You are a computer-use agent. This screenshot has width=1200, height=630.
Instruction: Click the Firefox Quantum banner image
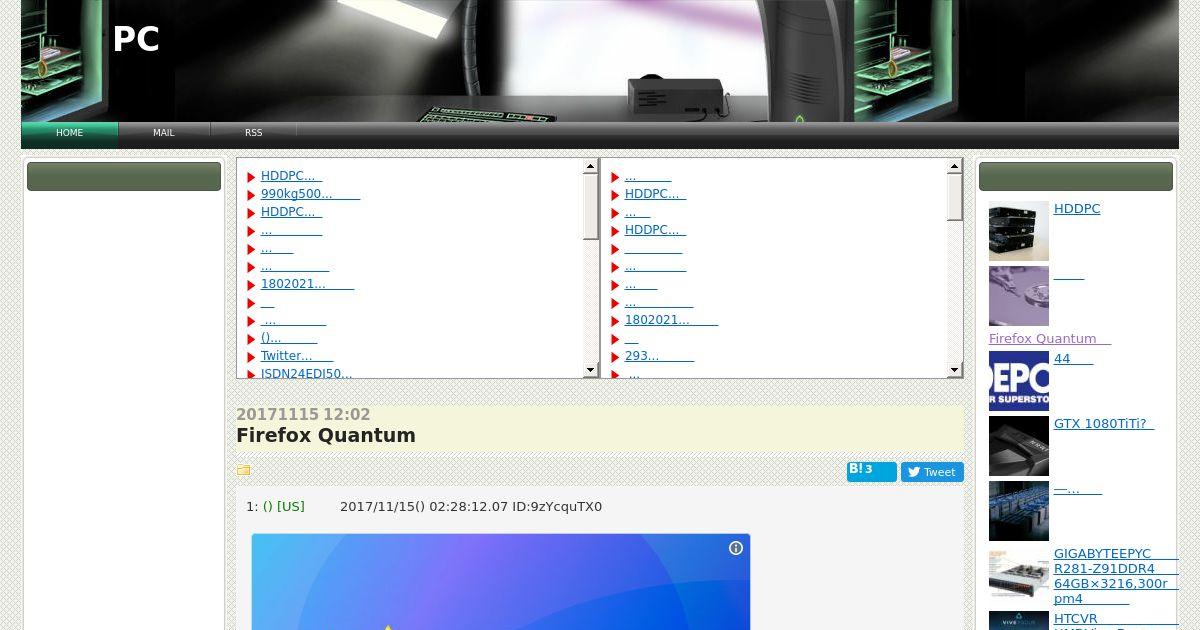pyautogui.click(x=501, y=582)
